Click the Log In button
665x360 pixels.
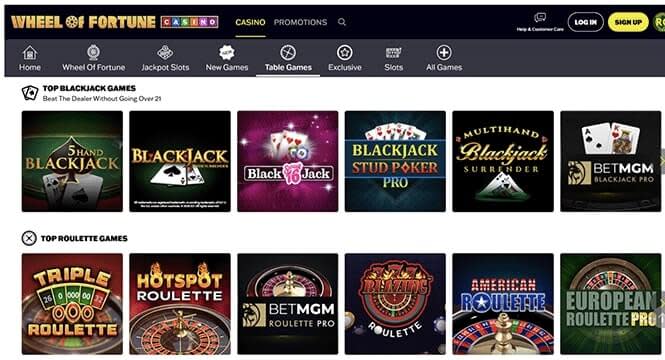coord(585,22)
